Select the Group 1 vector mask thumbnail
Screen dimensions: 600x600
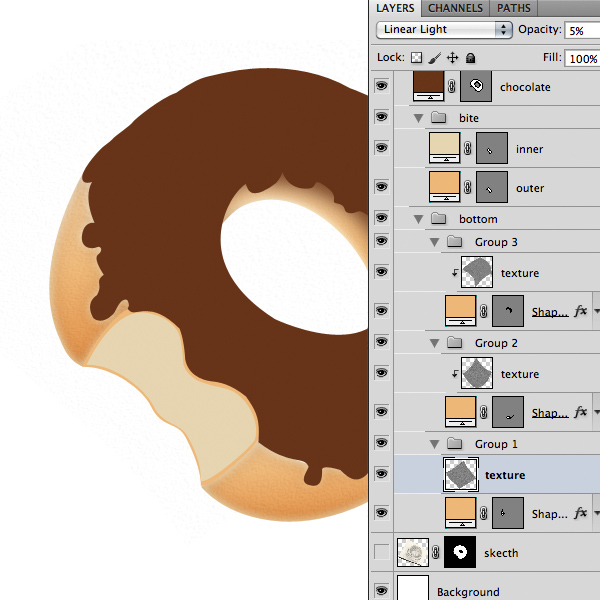[508, 513]
